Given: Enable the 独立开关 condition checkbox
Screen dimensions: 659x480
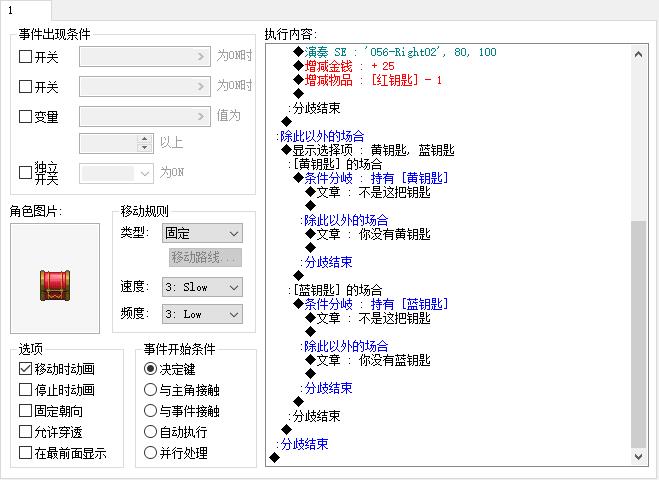Looking at the screenshot, I should (x=25, y=172).
